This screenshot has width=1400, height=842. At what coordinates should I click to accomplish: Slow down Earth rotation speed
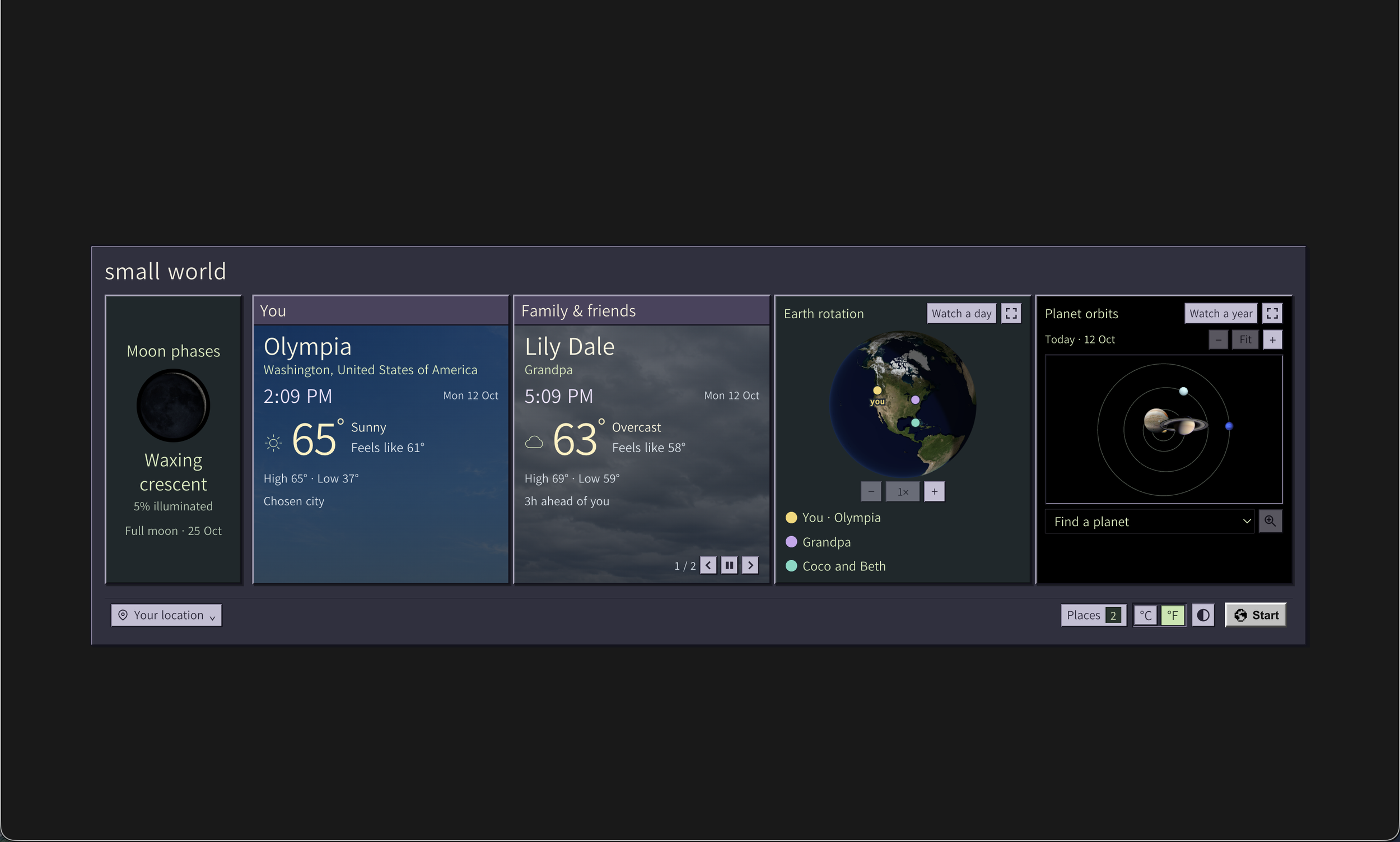pos(871,491)
